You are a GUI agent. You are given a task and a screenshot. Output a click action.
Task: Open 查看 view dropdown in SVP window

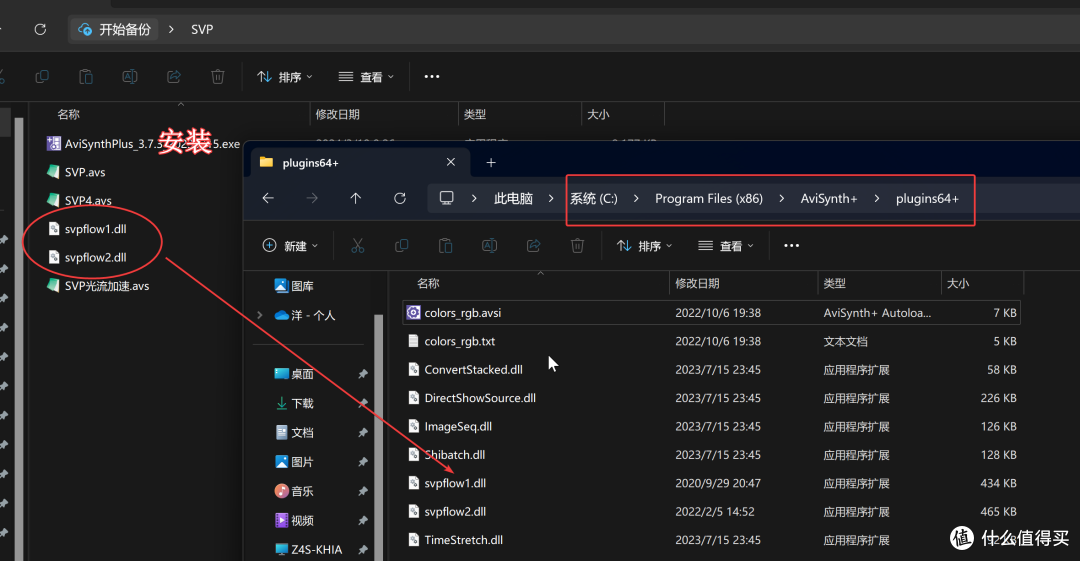coord(366,76)
